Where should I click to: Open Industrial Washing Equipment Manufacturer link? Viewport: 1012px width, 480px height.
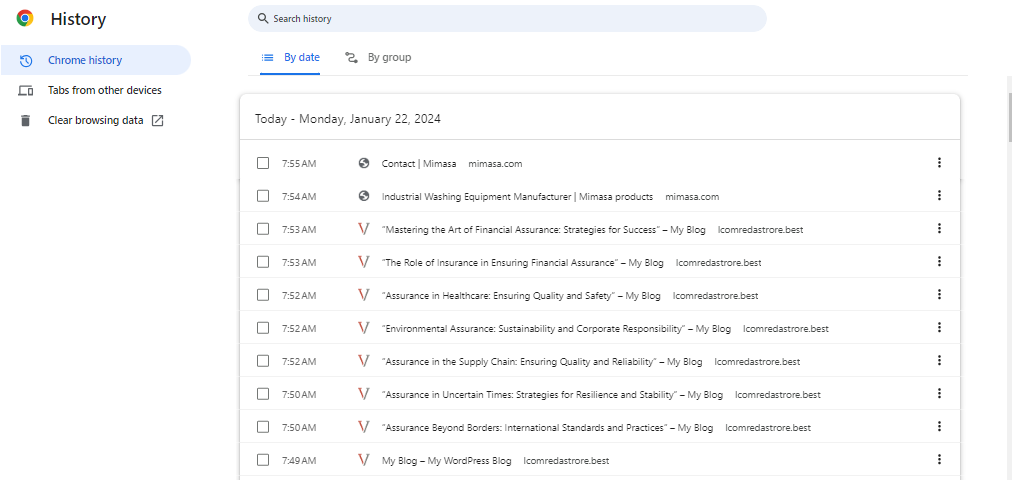pos(517,197)
